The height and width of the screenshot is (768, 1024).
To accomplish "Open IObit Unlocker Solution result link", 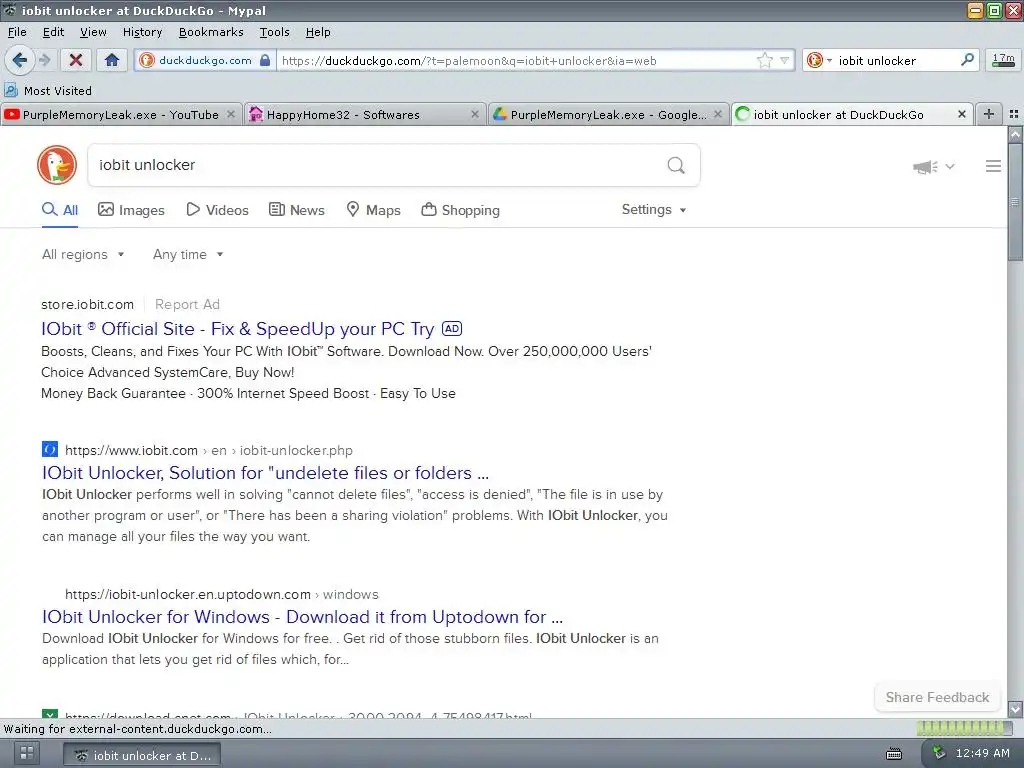I will coord(265,473).
